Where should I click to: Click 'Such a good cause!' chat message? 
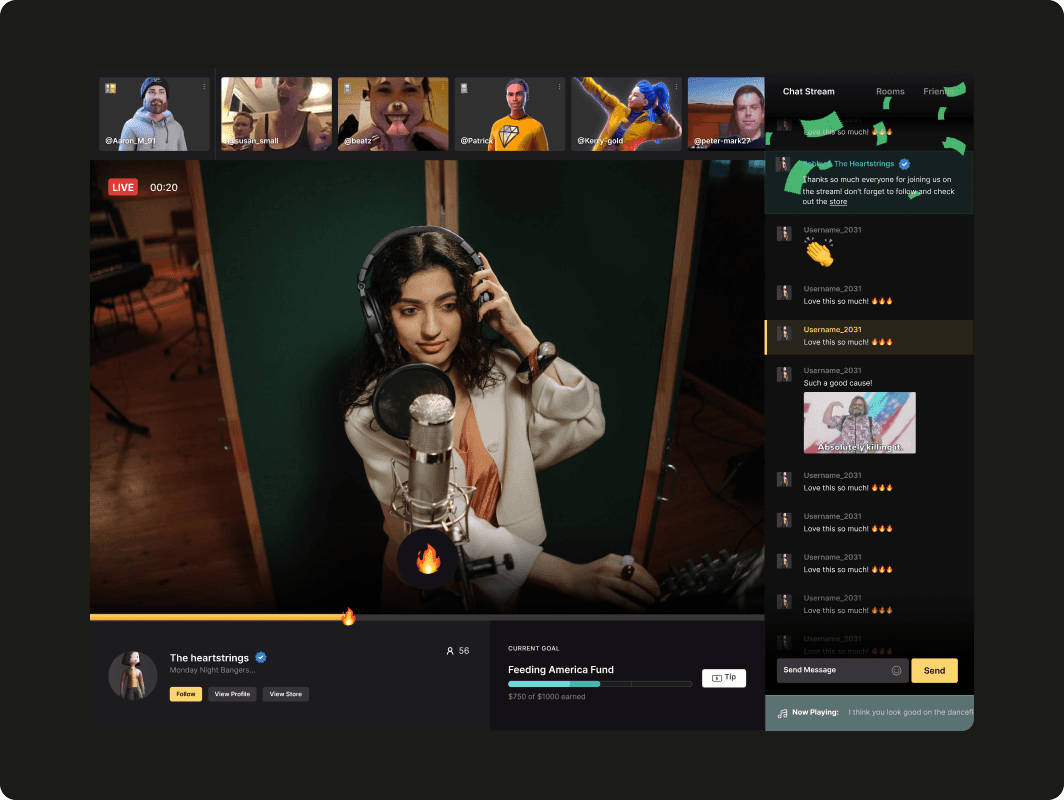pos(838,383)
